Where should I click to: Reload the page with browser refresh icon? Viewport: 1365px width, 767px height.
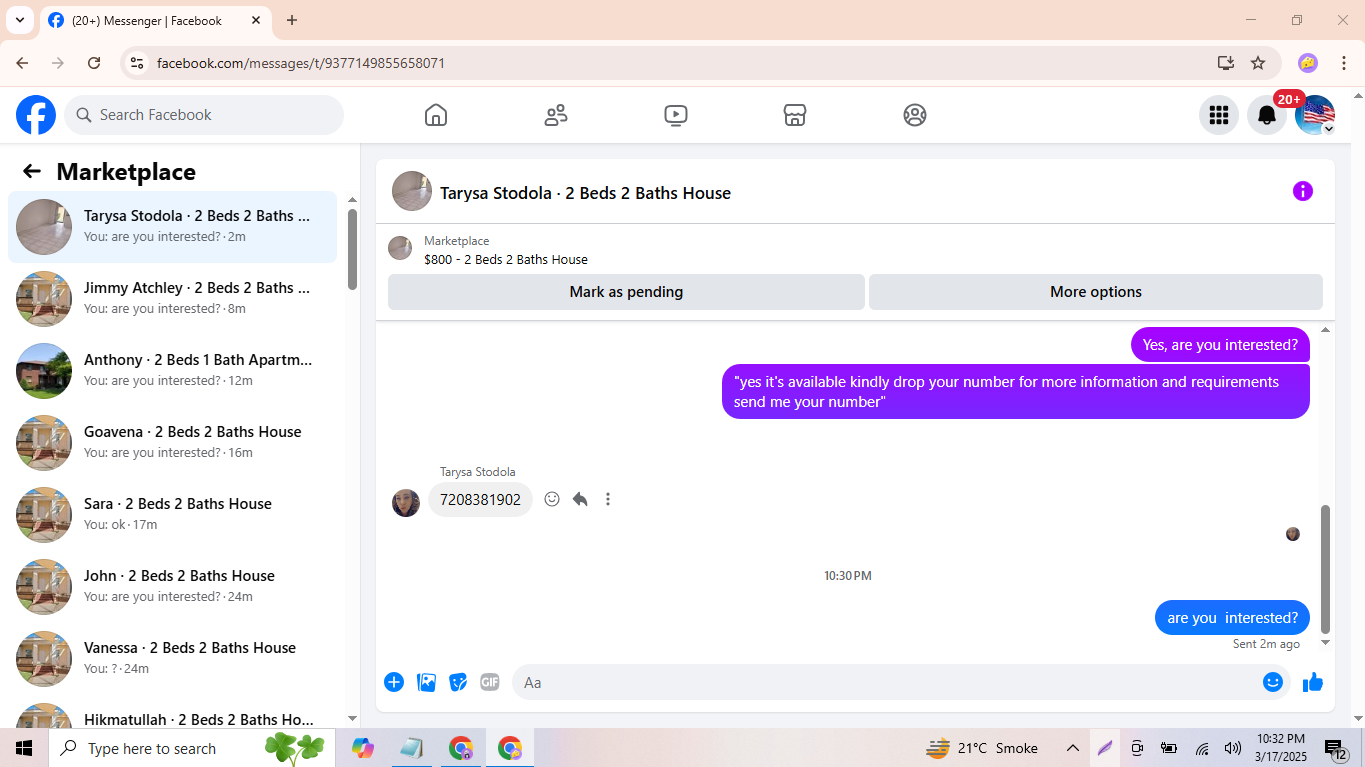coord(94,63)
